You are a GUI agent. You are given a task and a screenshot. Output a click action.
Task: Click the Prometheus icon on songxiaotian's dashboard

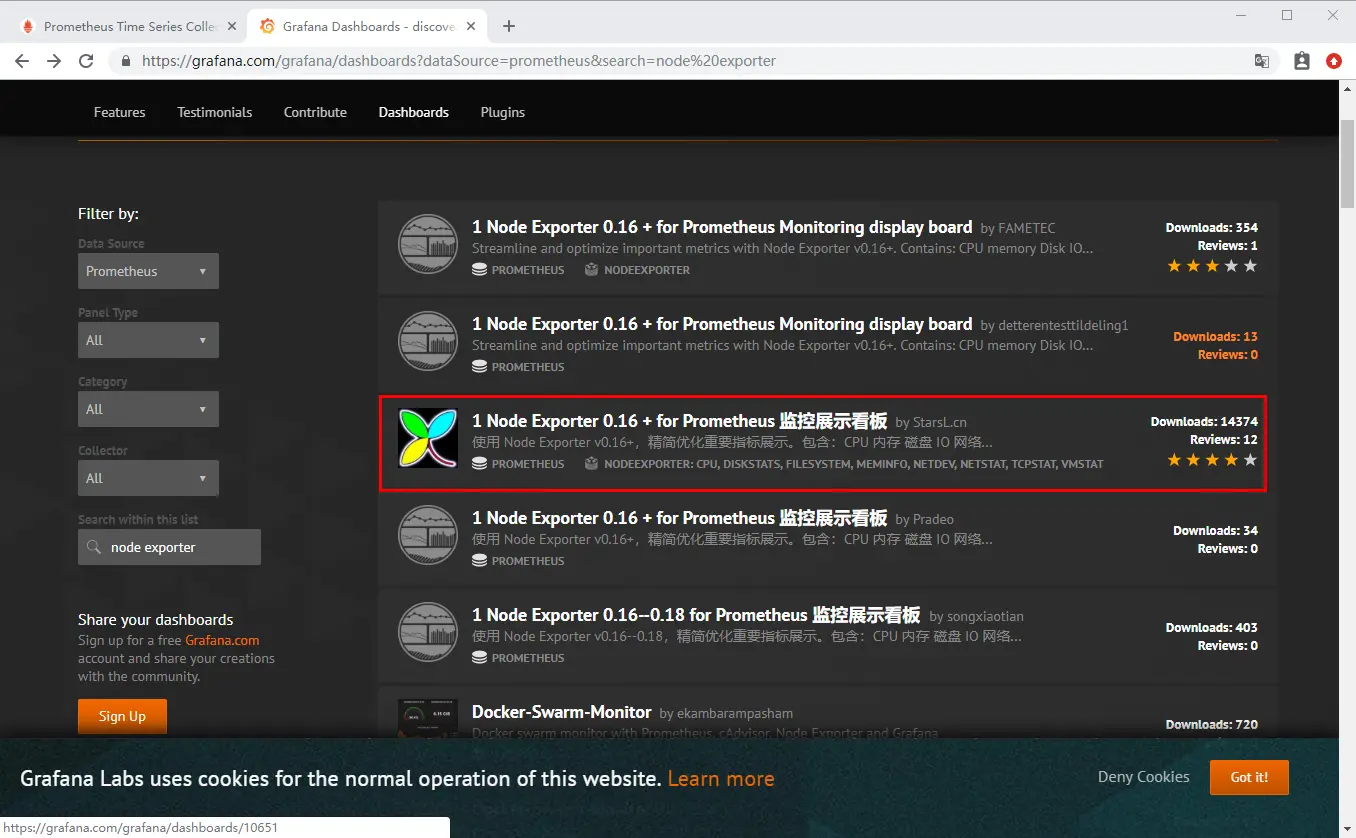point(479,658)
